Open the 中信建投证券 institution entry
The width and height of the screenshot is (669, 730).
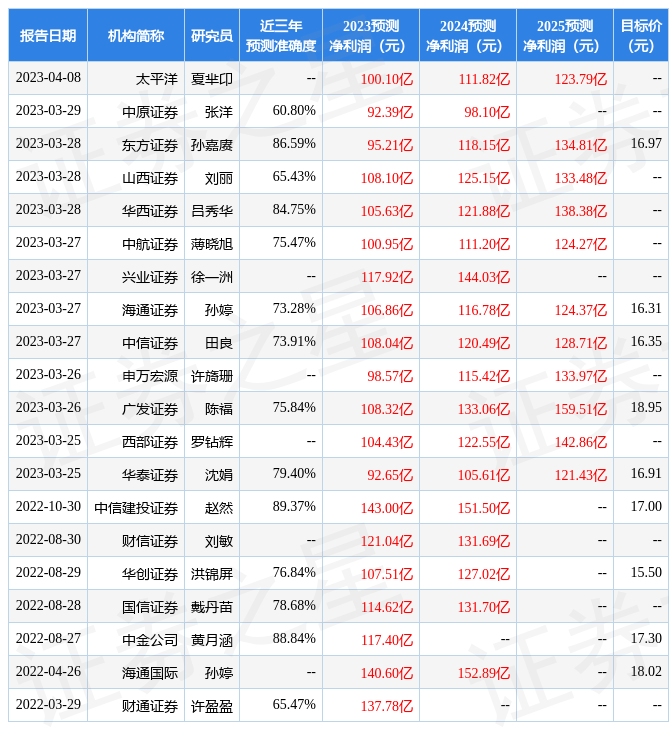136,507
